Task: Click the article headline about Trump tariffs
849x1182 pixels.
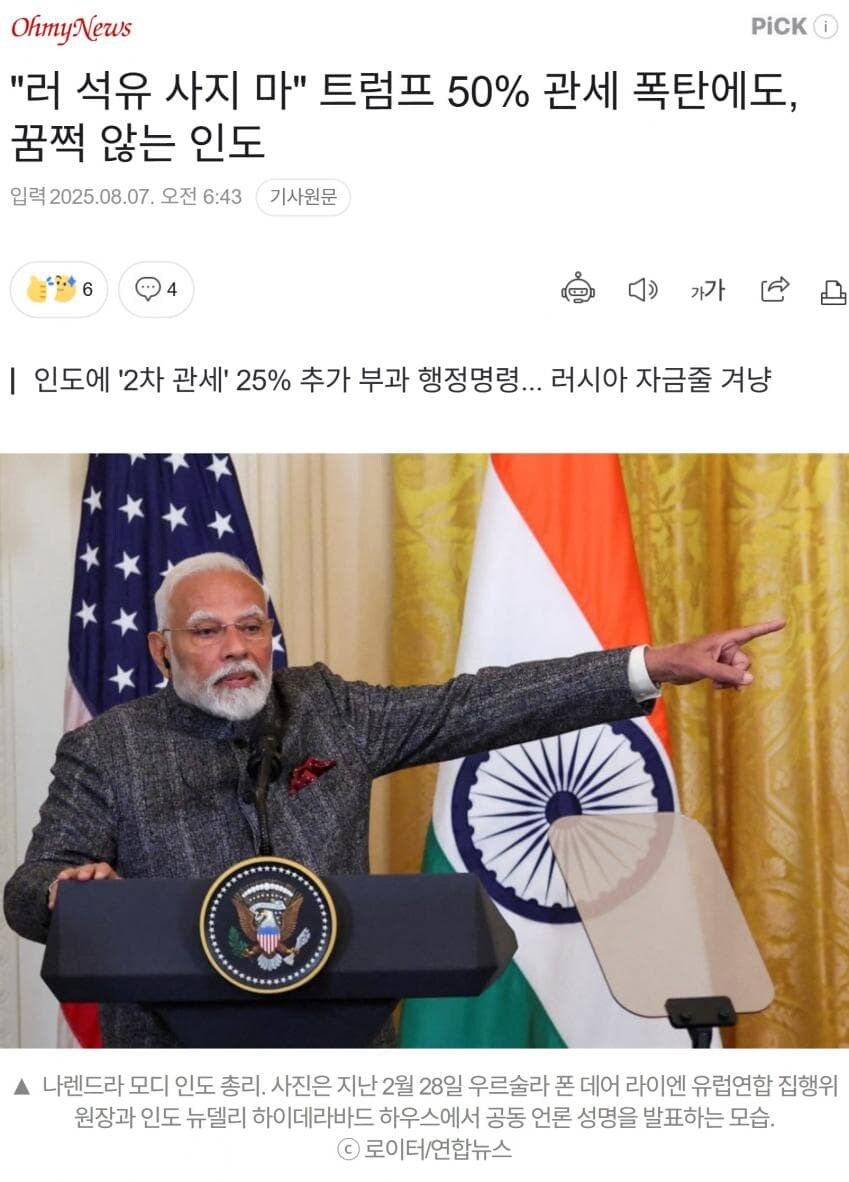Action: point(403,117)
